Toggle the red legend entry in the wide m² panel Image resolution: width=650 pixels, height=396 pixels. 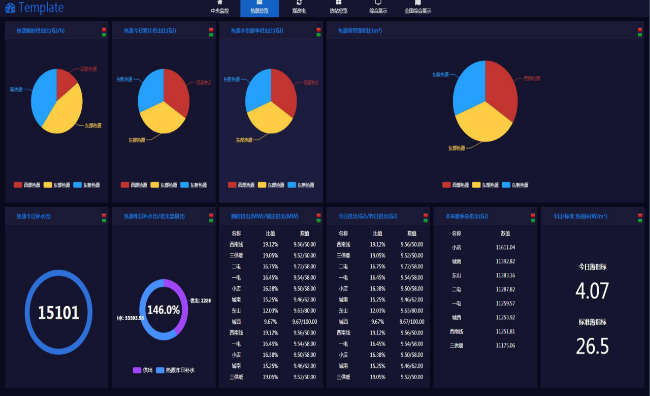coord(456,185)
